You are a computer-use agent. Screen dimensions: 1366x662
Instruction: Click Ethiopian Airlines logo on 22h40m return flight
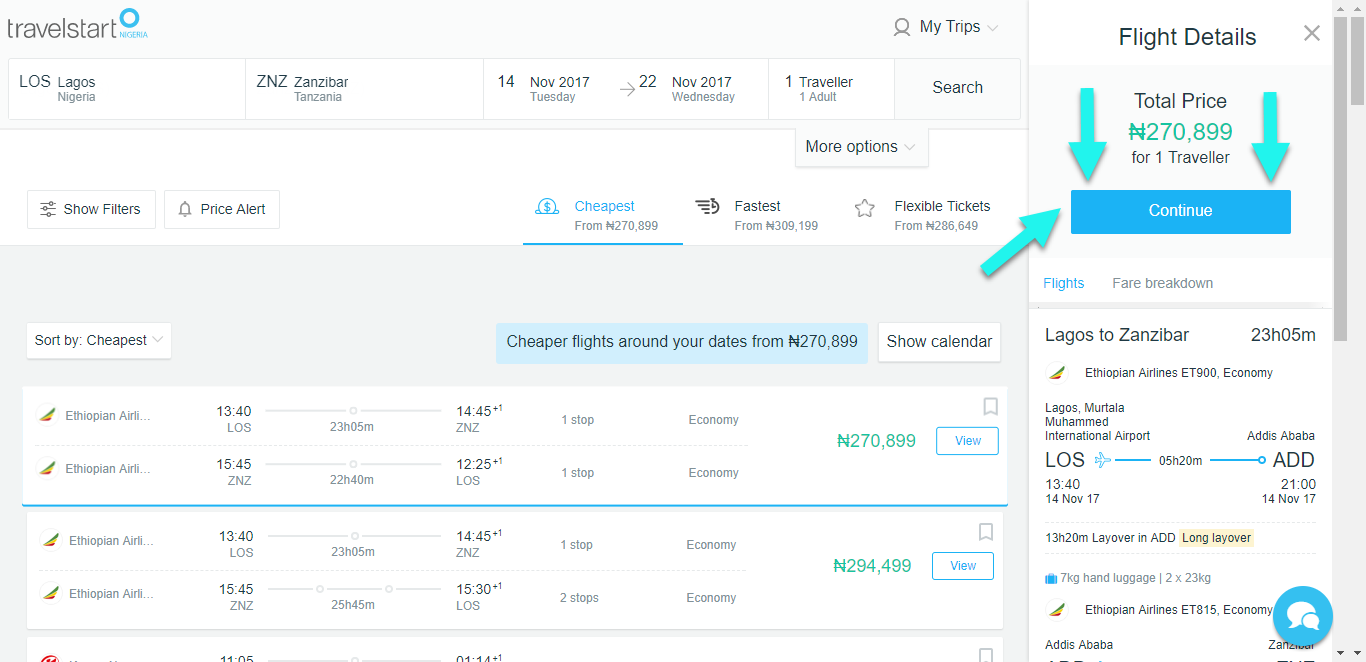pos(46,468)
